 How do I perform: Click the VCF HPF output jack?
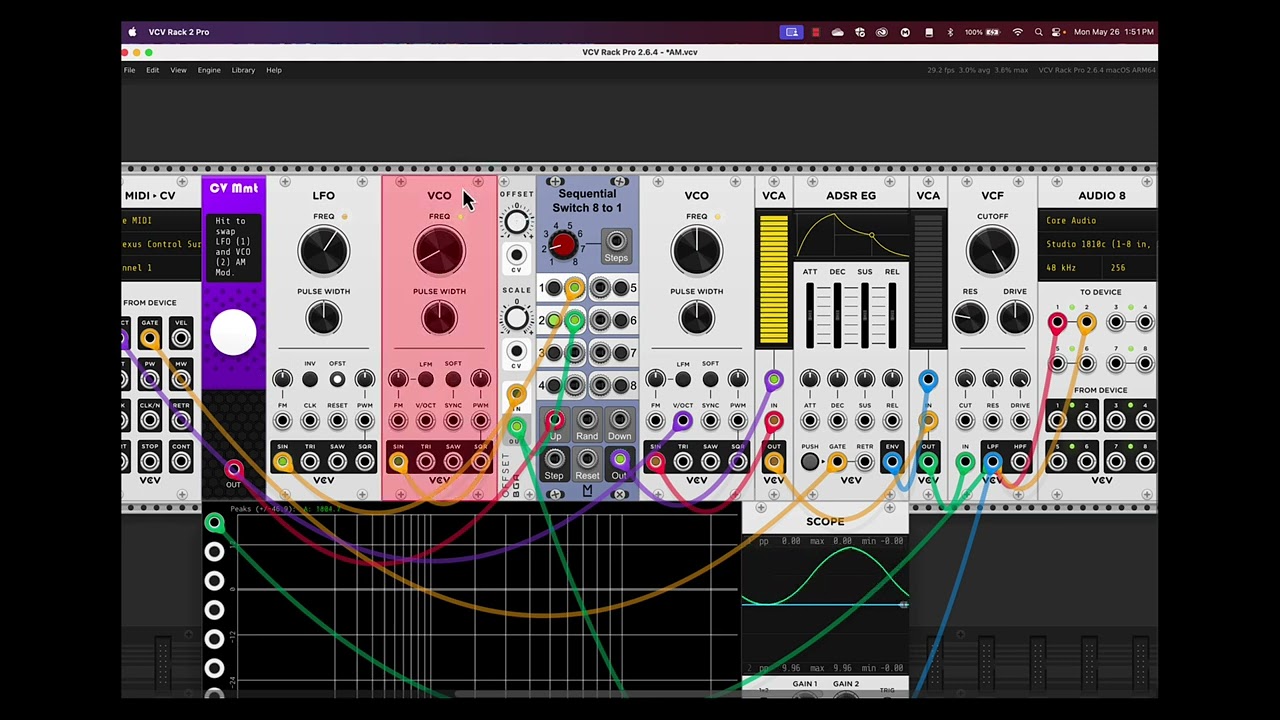pyautogui.click(x=1019, y=461)
